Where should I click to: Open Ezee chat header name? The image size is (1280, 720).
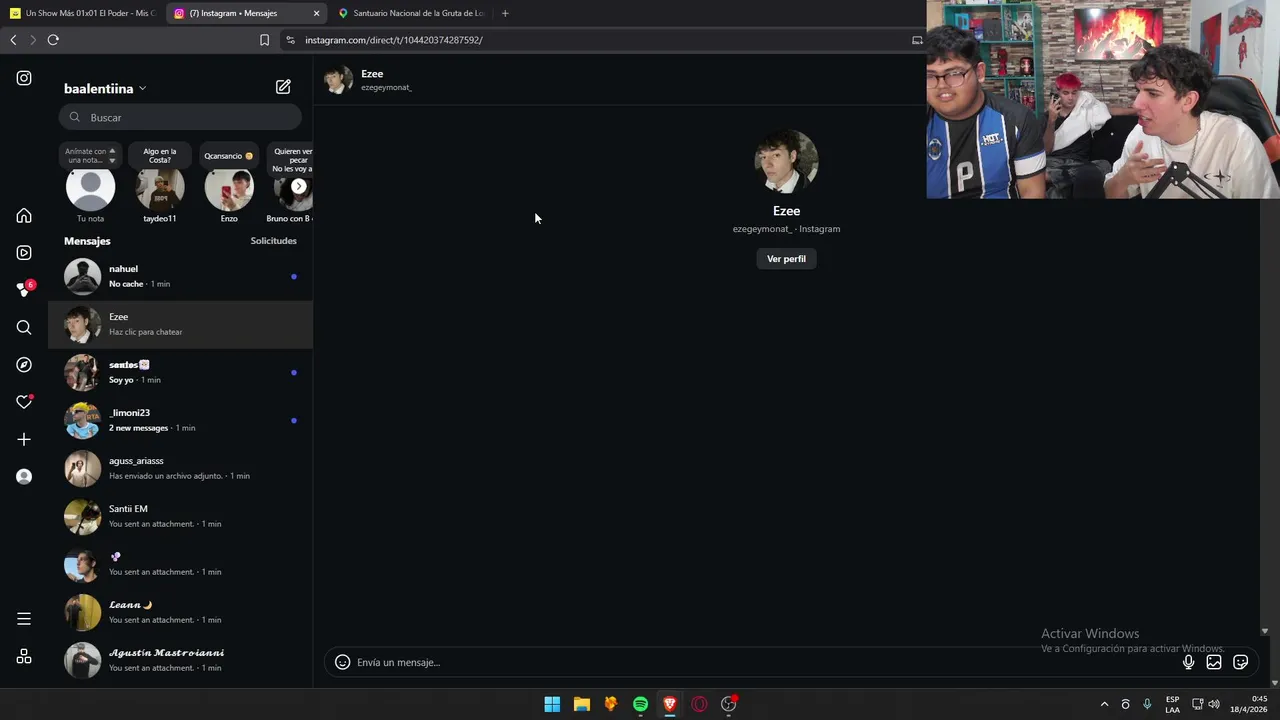coord(372,74)
